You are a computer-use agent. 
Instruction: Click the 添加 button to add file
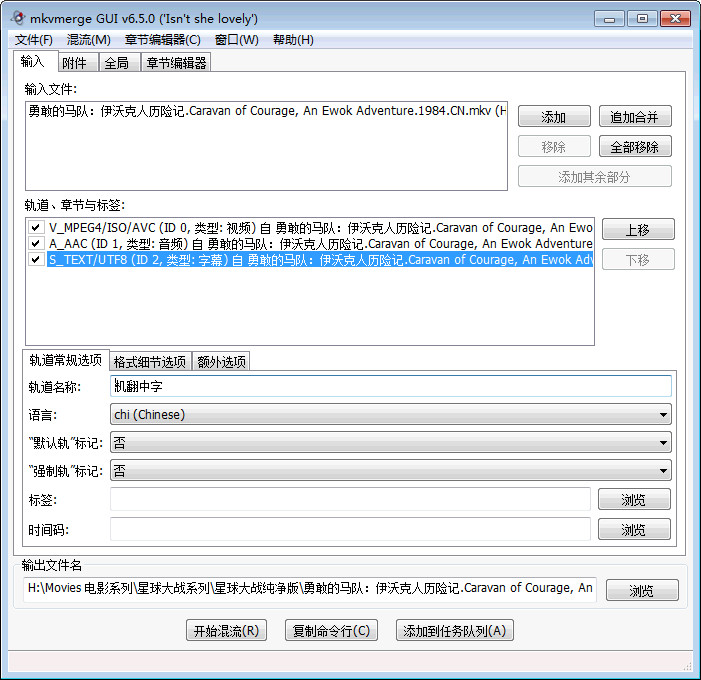(553, 117)
